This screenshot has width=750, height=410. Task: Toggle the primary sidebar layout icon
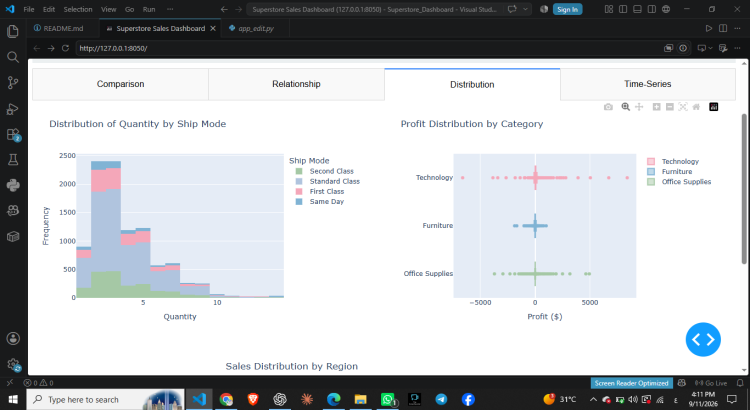click(623, 9)
